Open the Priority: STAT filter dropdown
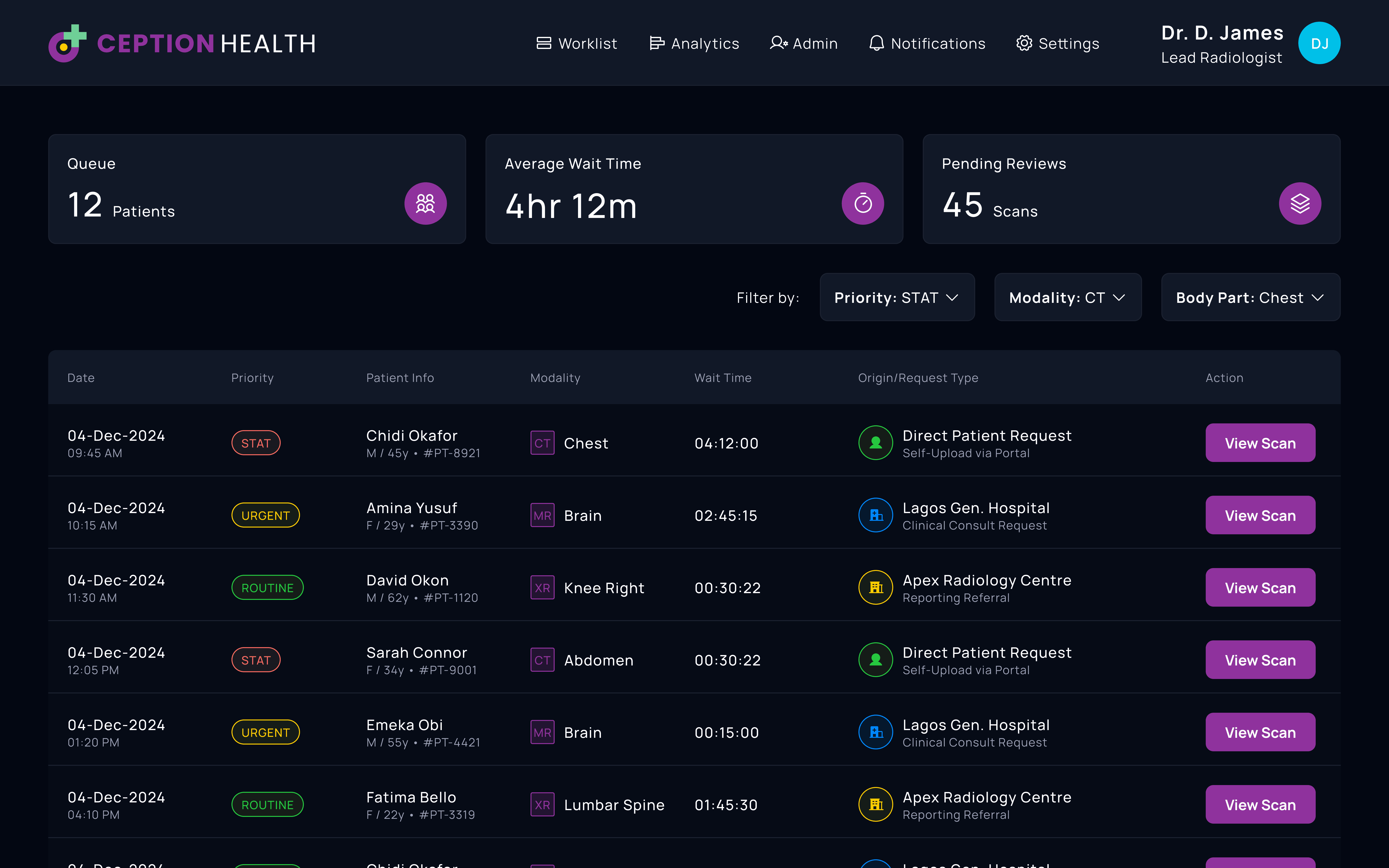The height and width of the screenshot is (868, 1389). [x=897, y=297]
